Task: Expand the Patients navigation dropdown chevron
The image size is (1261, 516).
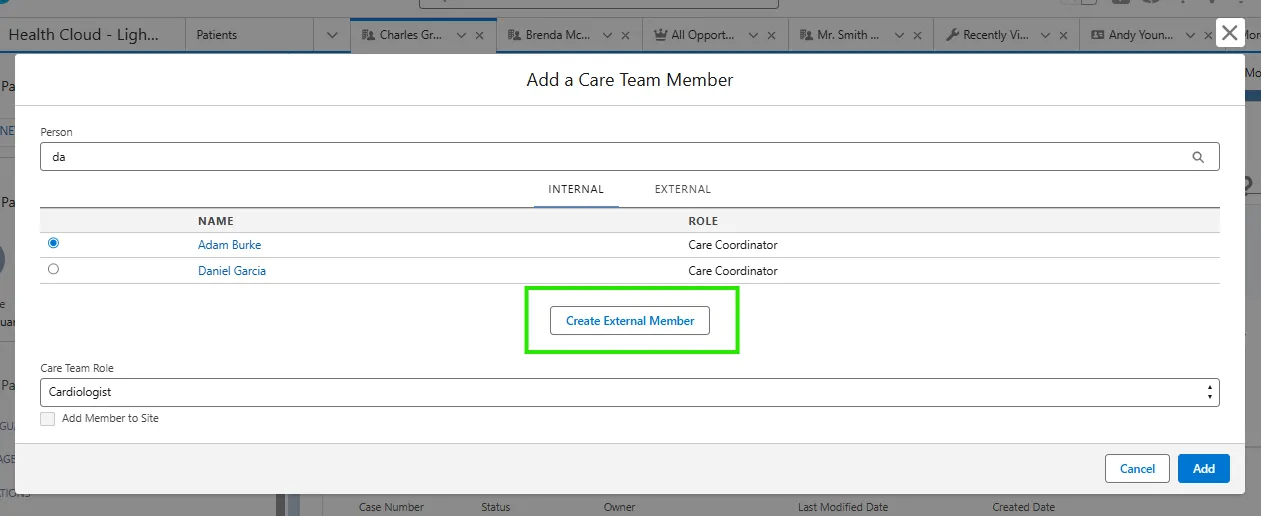Action: [333, 35]
